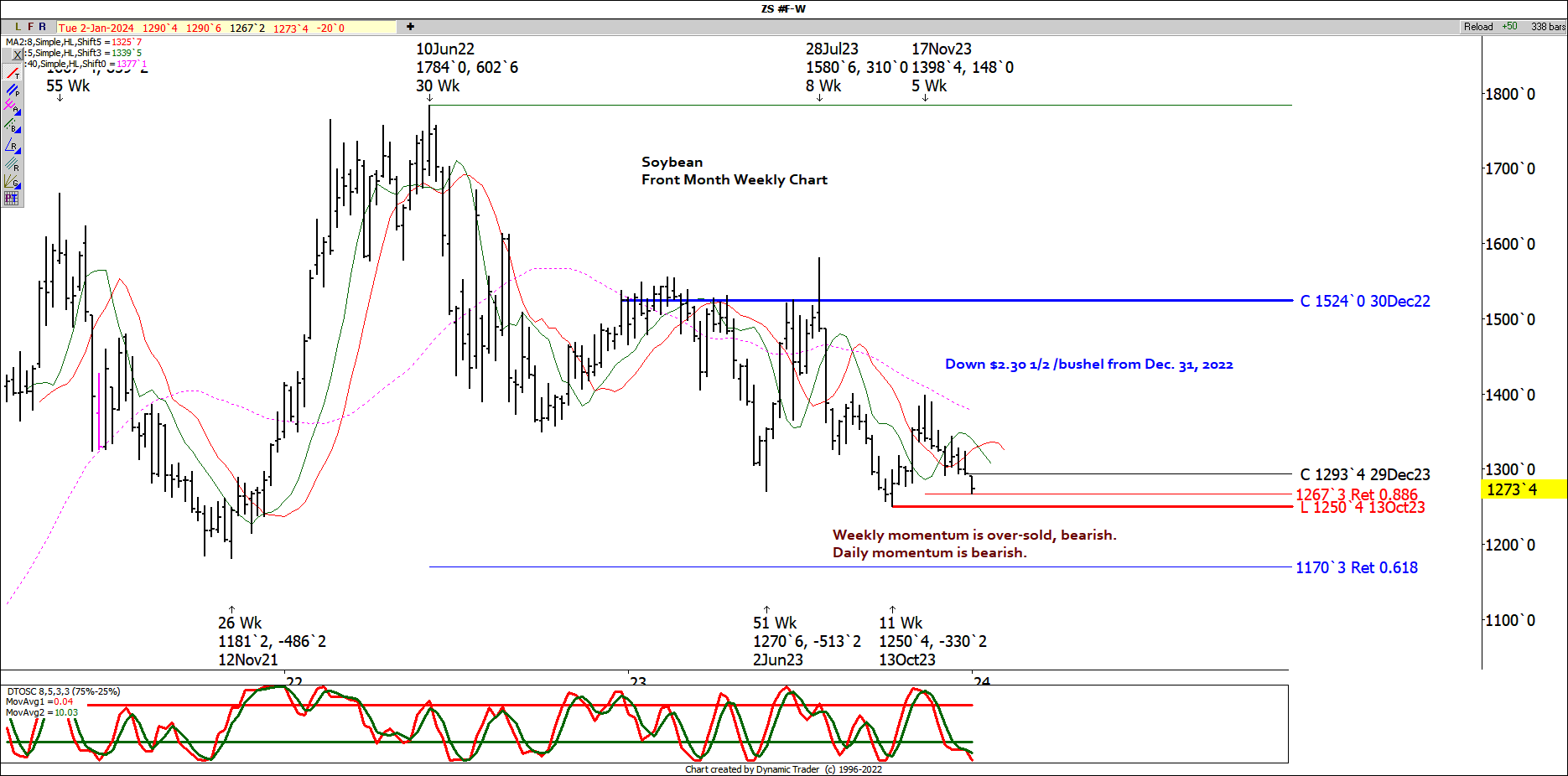The width and height of the screenshot is (1568, 776).
Task: Click the DTOSC 8,5,3,3 indicator label
Action: click(64, 691)
